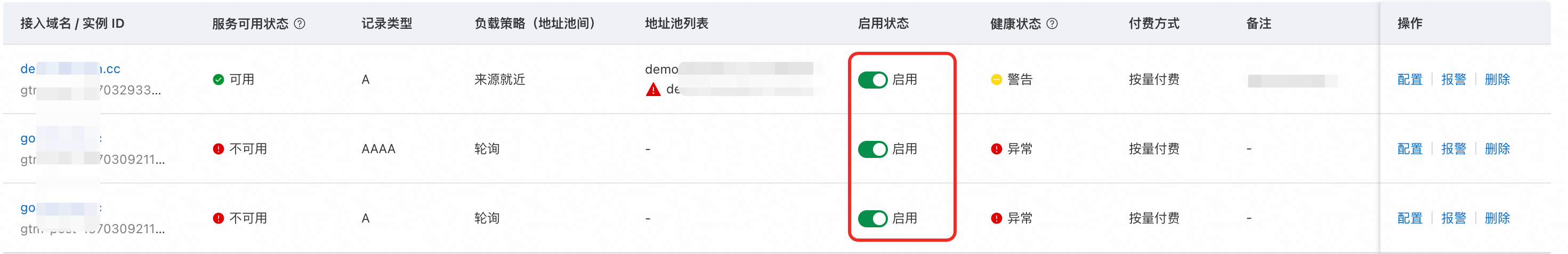Click 启用状态 column header

pos(883,24)
